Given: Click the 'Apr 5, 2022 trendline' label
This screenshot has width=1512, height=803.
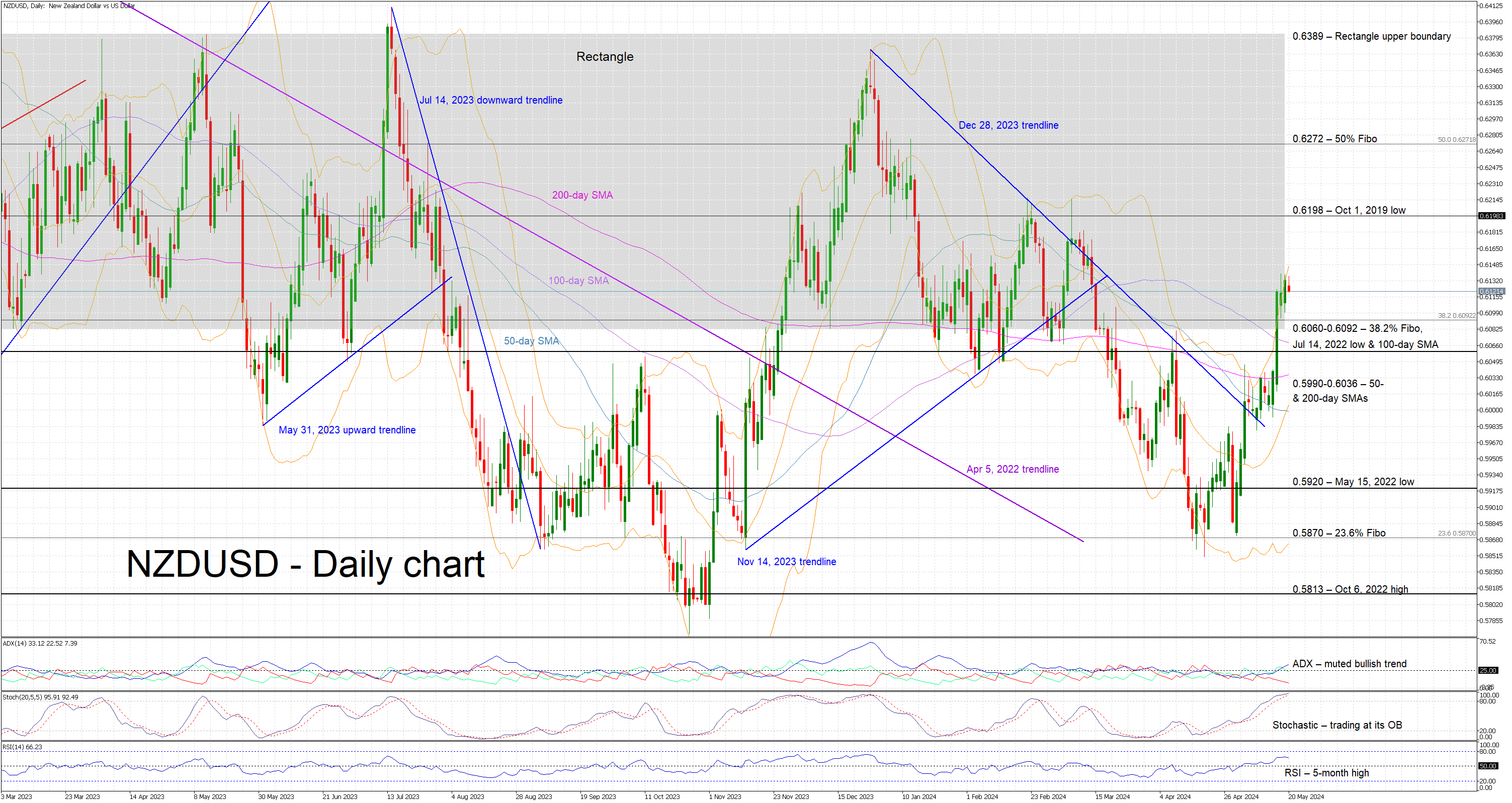Looking at the screenshot, I should [1013, 469].
